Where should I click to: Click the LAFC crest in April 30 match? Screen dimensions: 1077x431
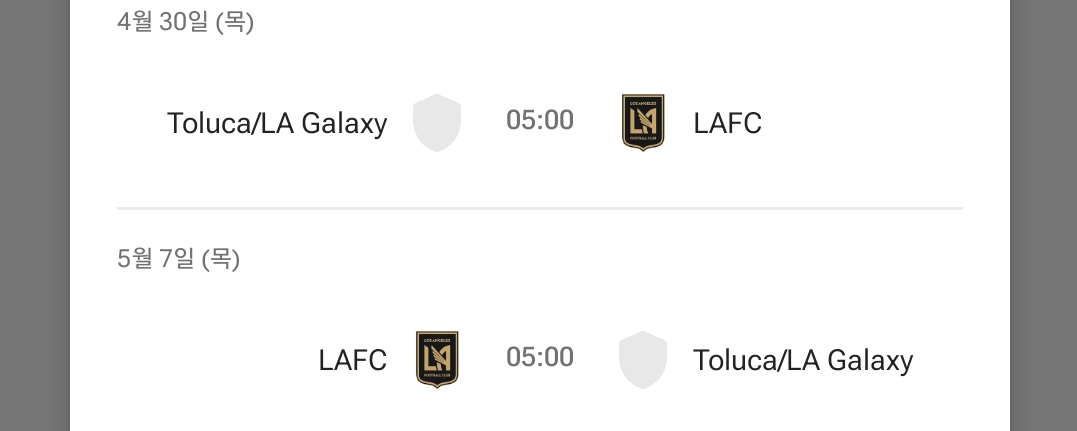click(x=642, y=123)
